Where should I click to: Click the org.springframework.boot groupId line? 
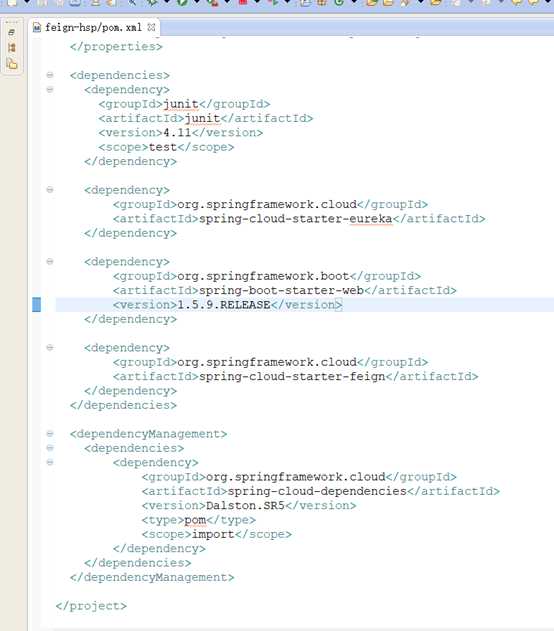point(267,276)
